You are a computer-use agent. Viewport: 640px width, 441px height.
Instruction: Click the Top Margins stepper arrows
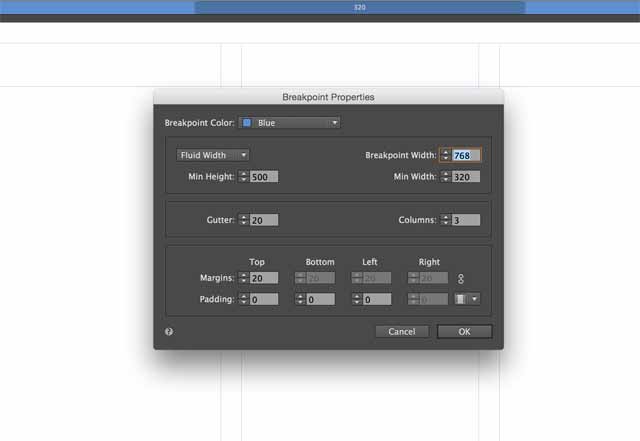click(x=243, y=278)
